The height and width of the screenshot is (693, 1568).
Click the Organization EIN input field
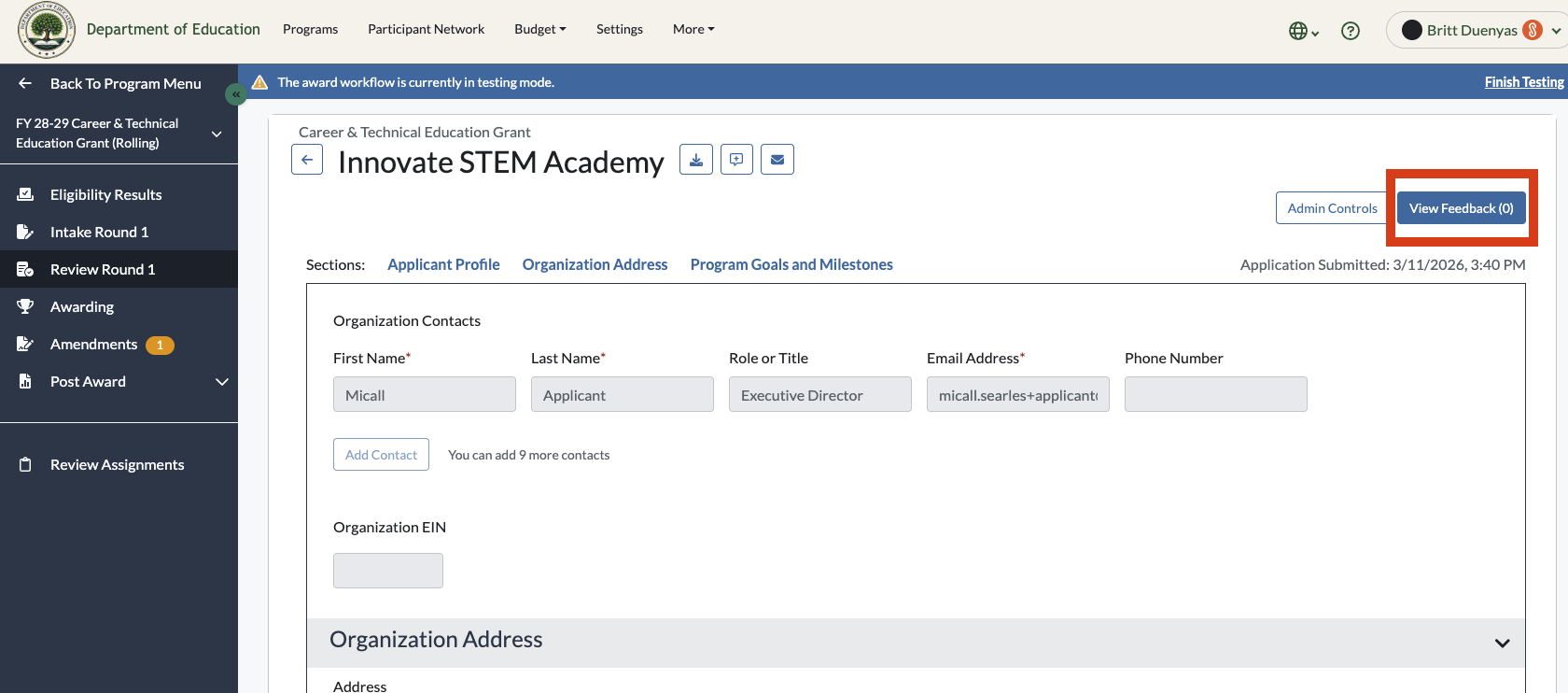[388, 571]
